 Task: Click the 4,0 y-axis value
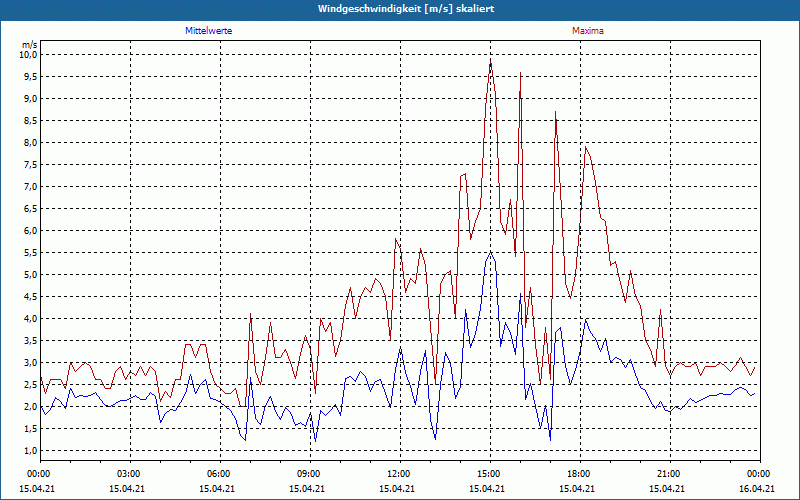click(31, 318)
